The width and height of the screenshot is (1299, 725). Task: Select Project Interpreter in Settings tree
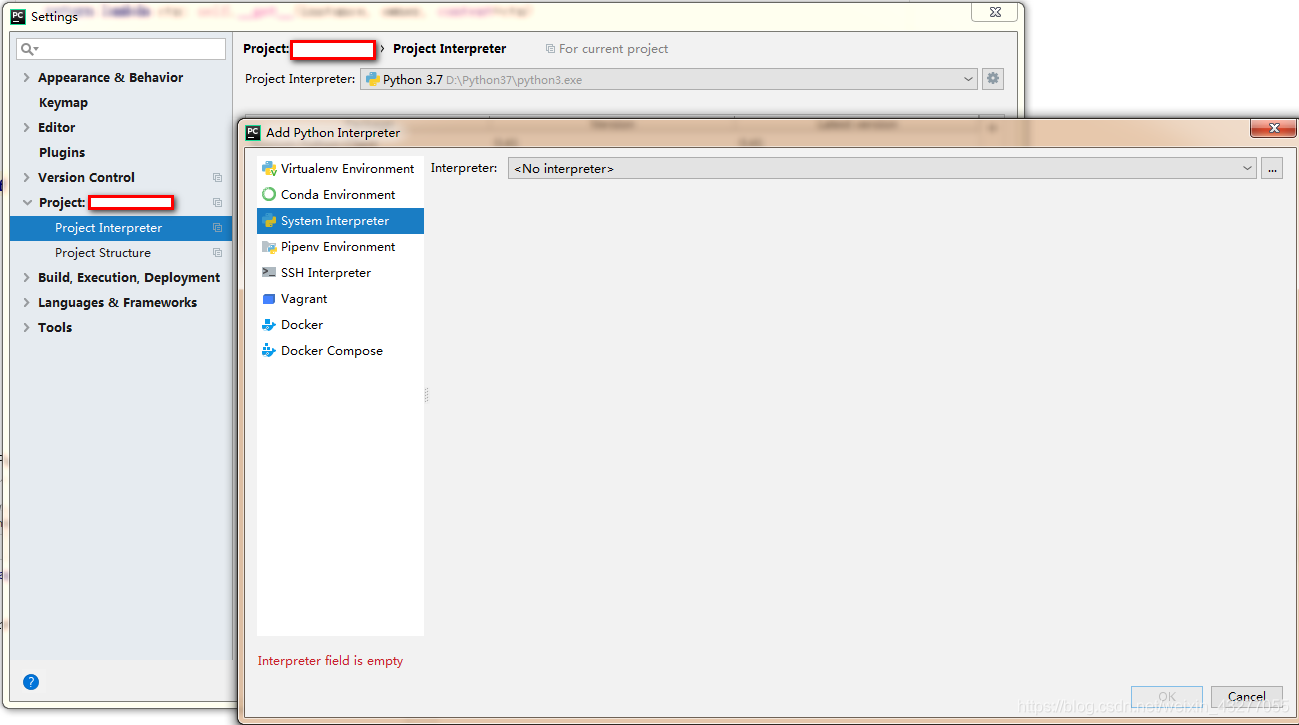[120, 228]
